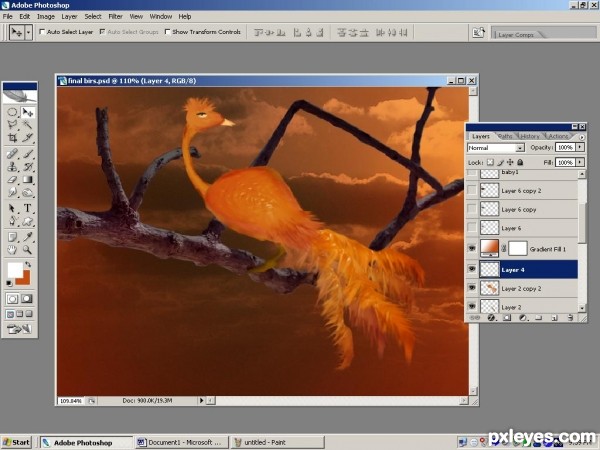Open the Fill slider arrow

580,162
